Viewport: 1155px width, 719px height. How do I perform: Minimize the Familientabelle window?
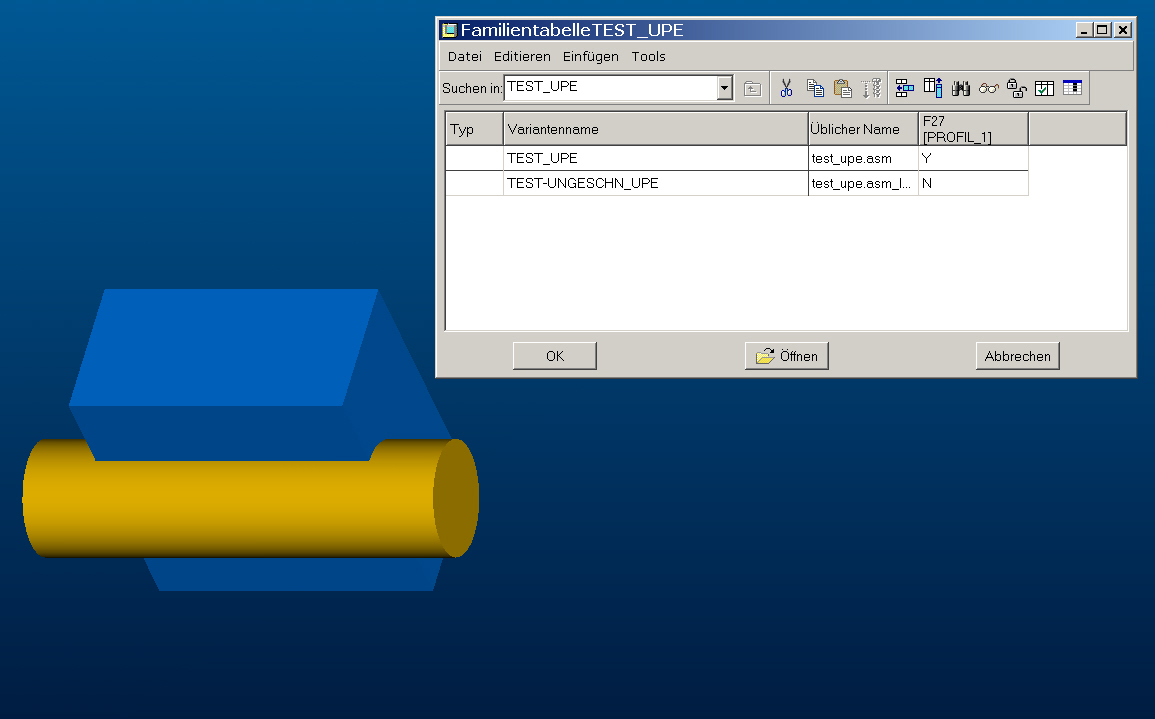coord(1084,30)
